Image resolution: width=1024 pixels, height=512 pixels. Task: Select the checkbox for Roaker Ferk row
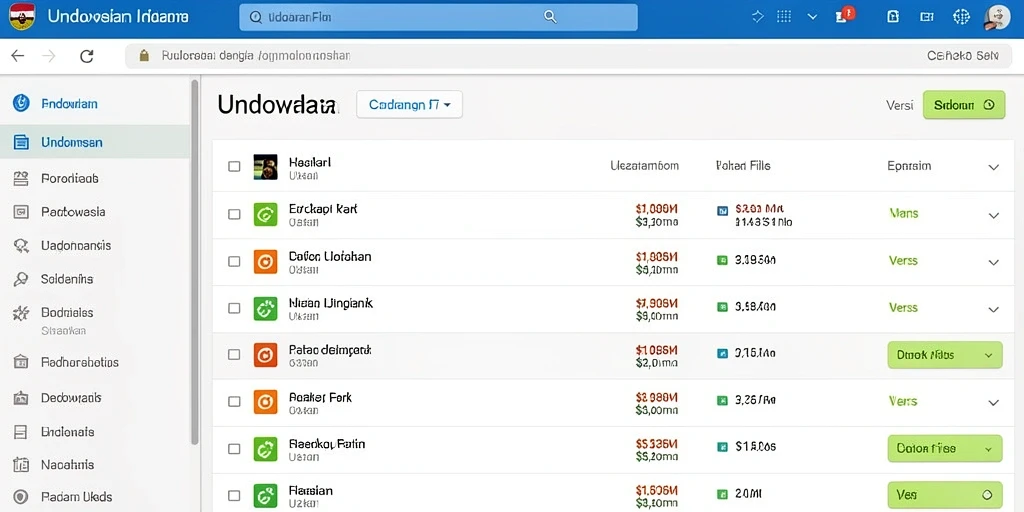[x=234, y=402]
